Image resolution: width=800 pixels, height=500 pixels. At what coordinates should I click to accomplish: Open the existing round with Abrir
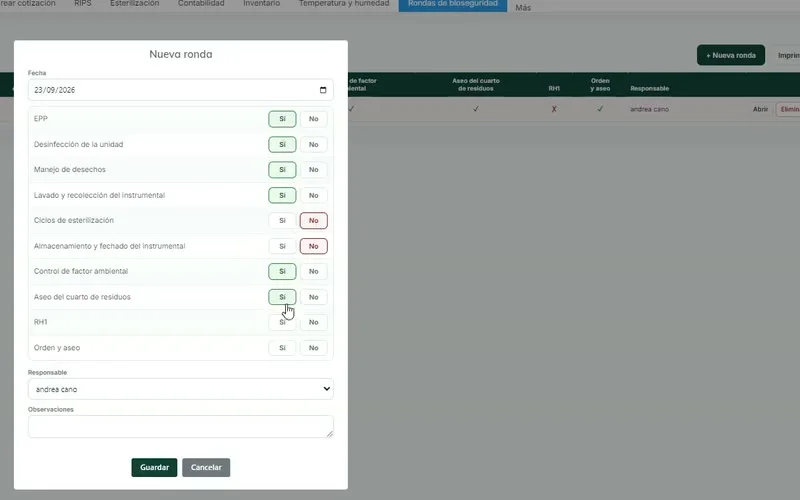tap(760, 109)
